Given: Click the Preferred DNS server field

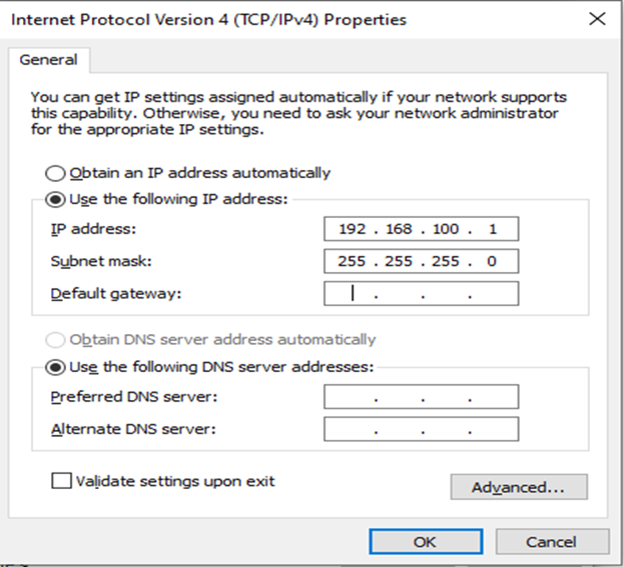Looking at the screenshot, I should click(421, 397).
